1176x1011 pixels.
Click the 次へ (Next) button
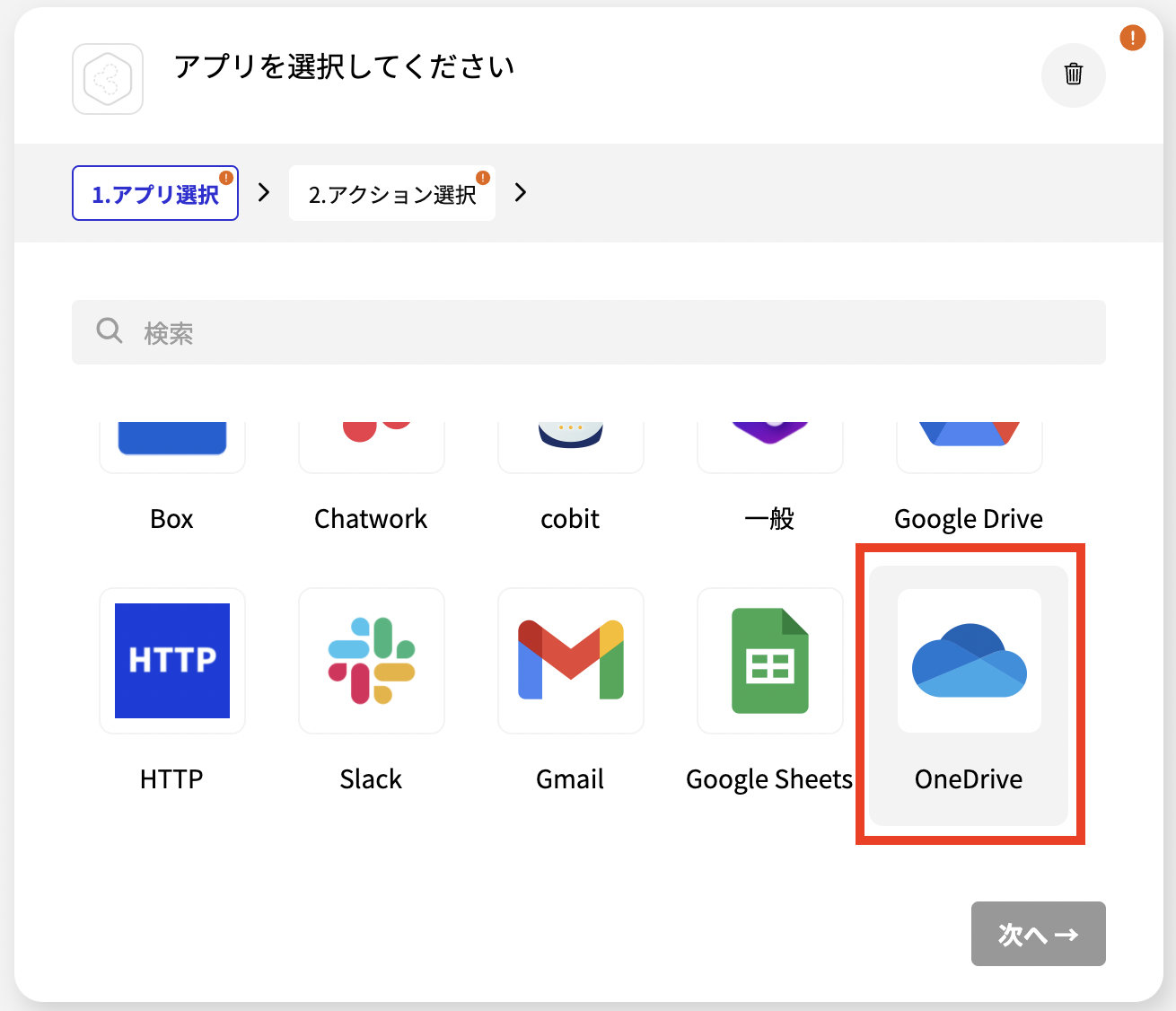tap(1038, 934)
